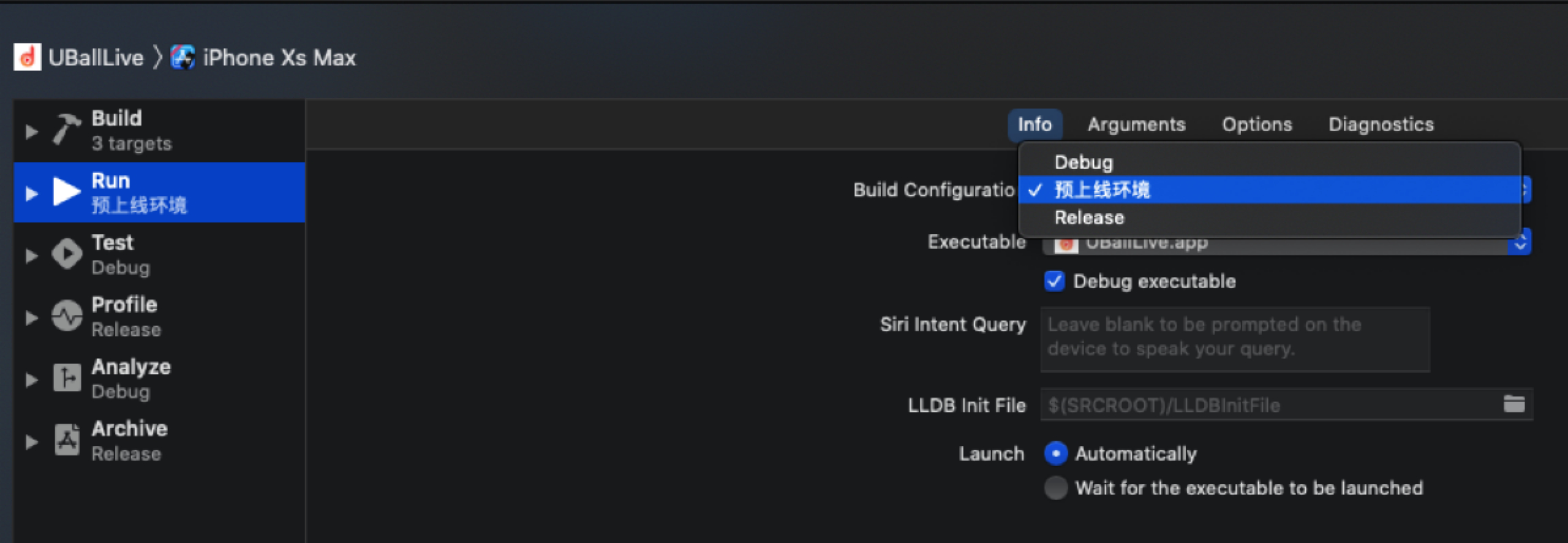This screenshot has height=543, width=1568.
Task: Select the Build hammer icon
Action: (x=66, y=129)
